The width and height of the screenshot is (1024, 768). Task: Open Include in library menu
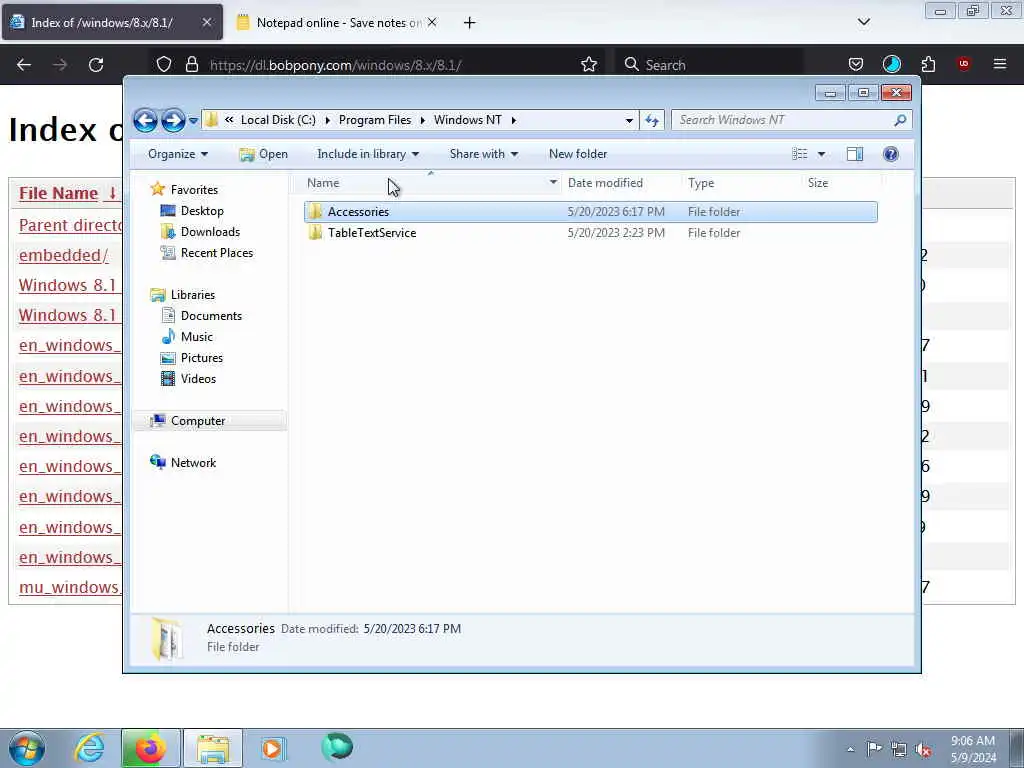tap(368, 154)
